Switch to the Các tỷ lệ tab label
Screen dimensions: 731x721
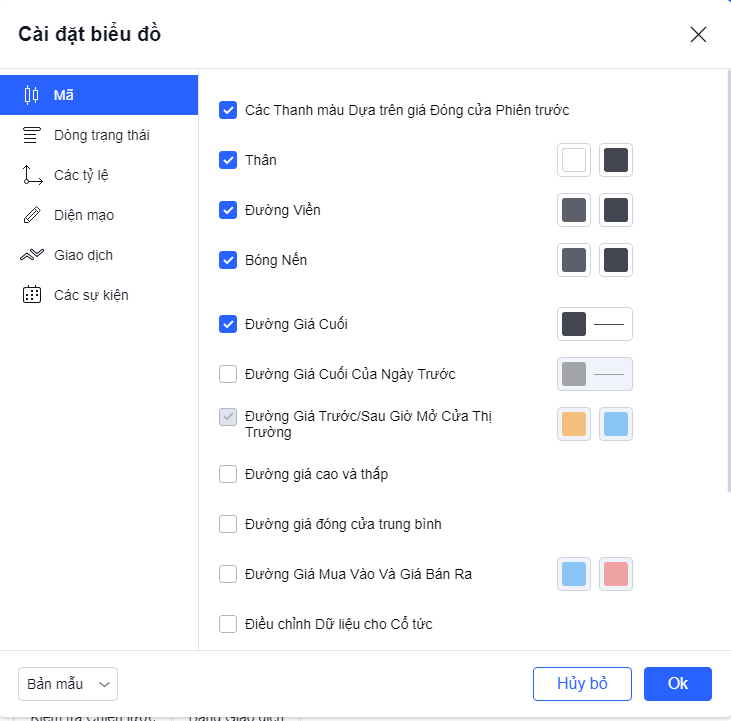81,175
